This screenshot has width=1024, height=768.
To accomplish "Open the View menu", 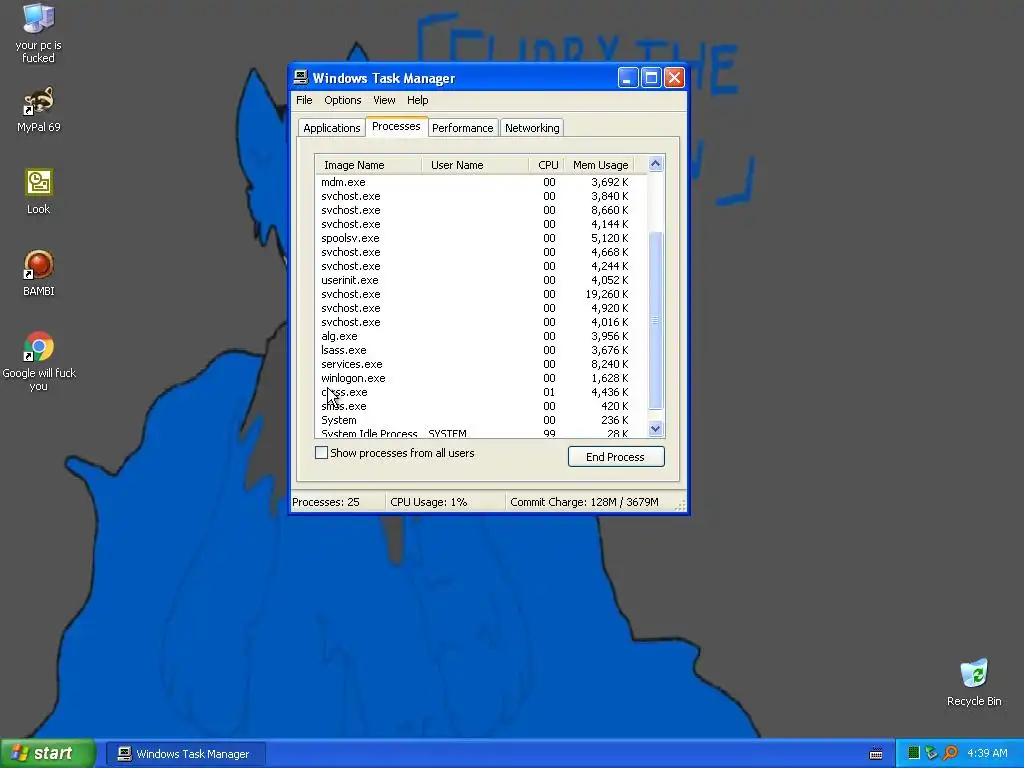I will (x=384, y=100).
